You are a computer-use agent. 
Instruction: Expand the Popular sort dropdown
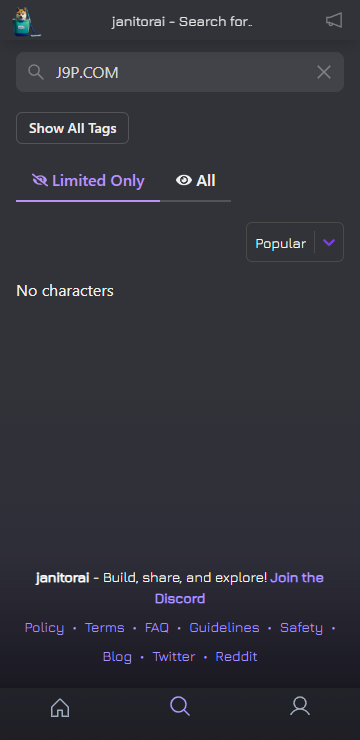295,242
